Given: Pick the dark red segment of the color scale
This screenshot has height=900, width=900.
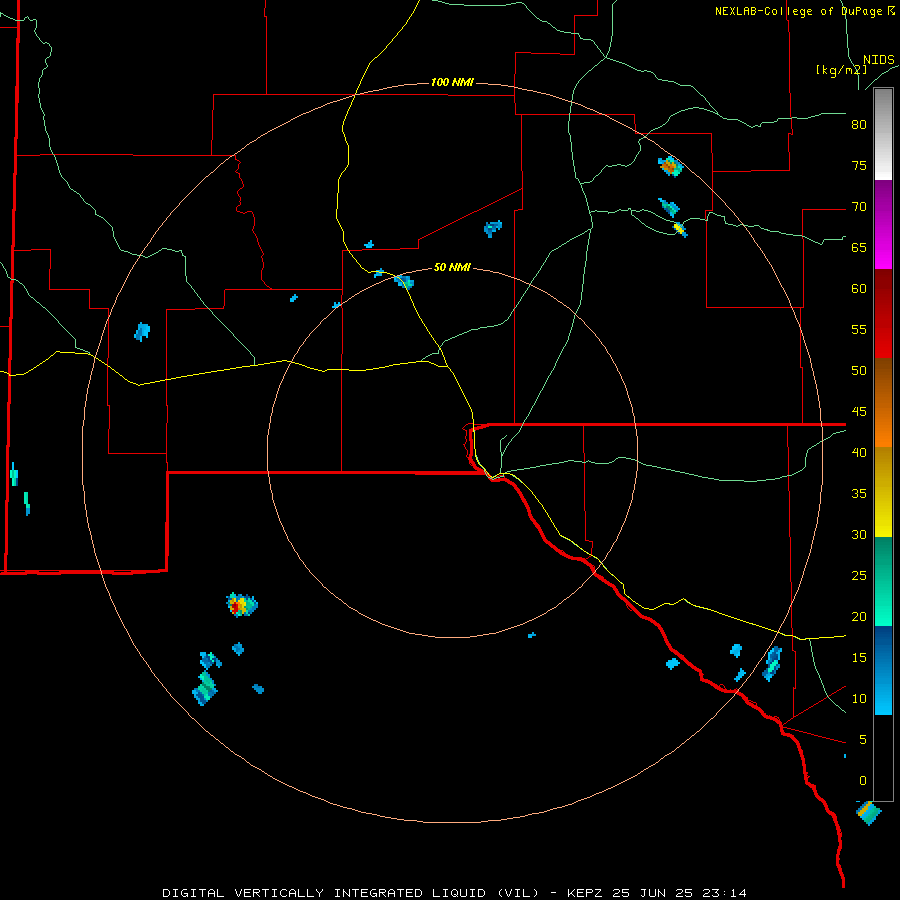Looking at the screenshot, I should [x=883, y=313].
